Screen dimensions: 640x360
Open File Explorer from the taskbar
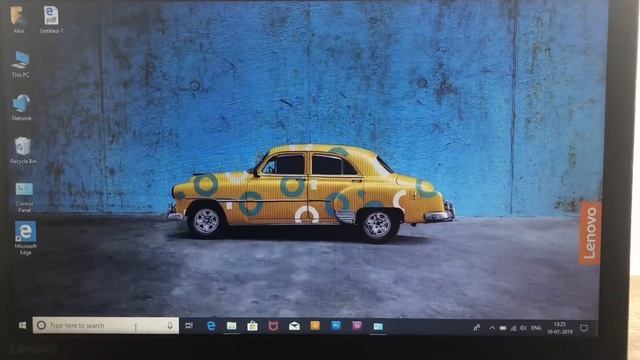pyautogui.click(x=231, y=326)
